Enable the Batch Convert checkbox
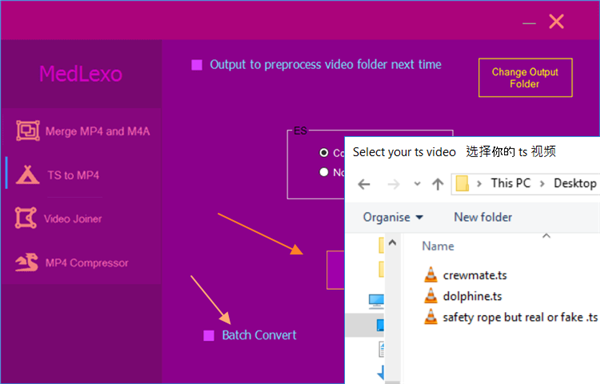 [x=209, y=335]
